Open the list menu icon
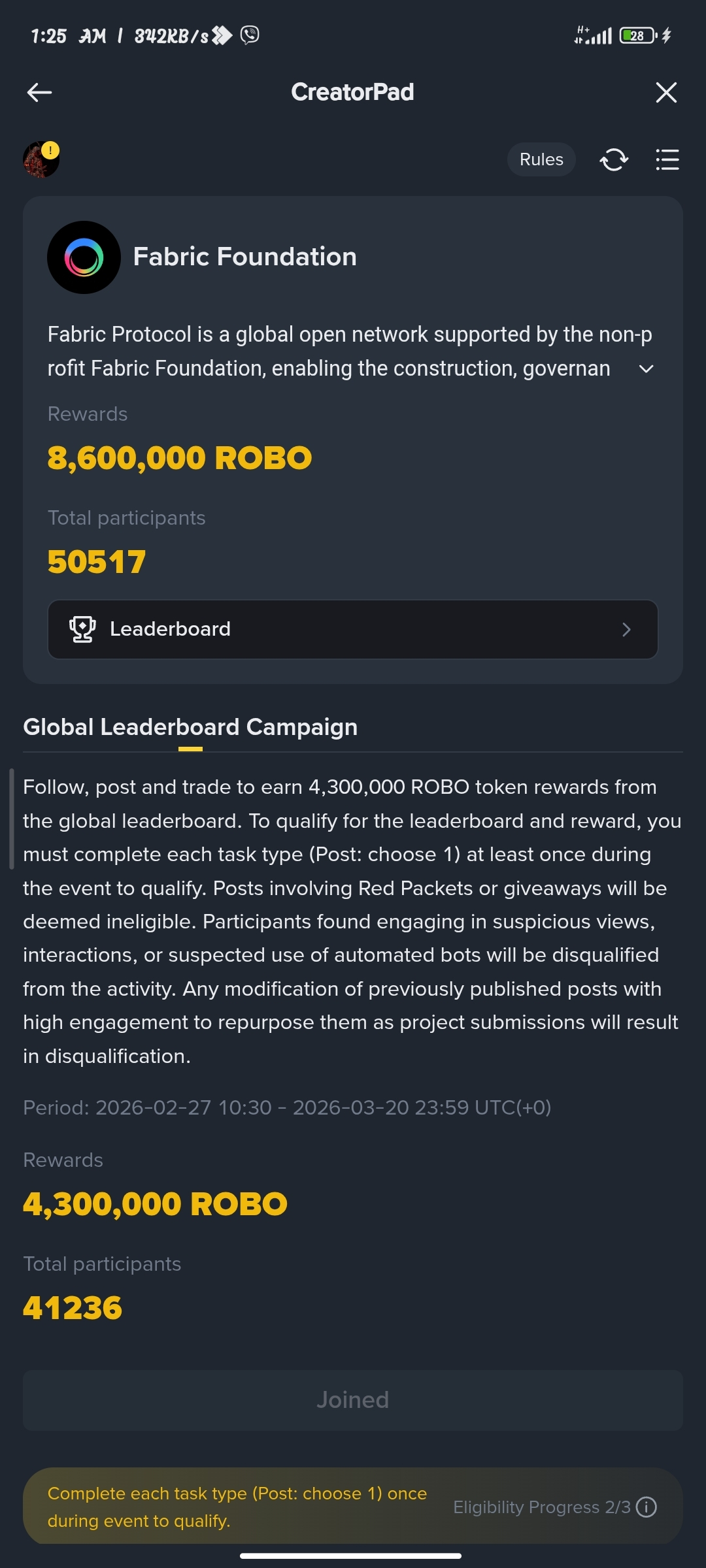Image resolution: width=706 pixels, height=1568 pixels. [667, 159]
